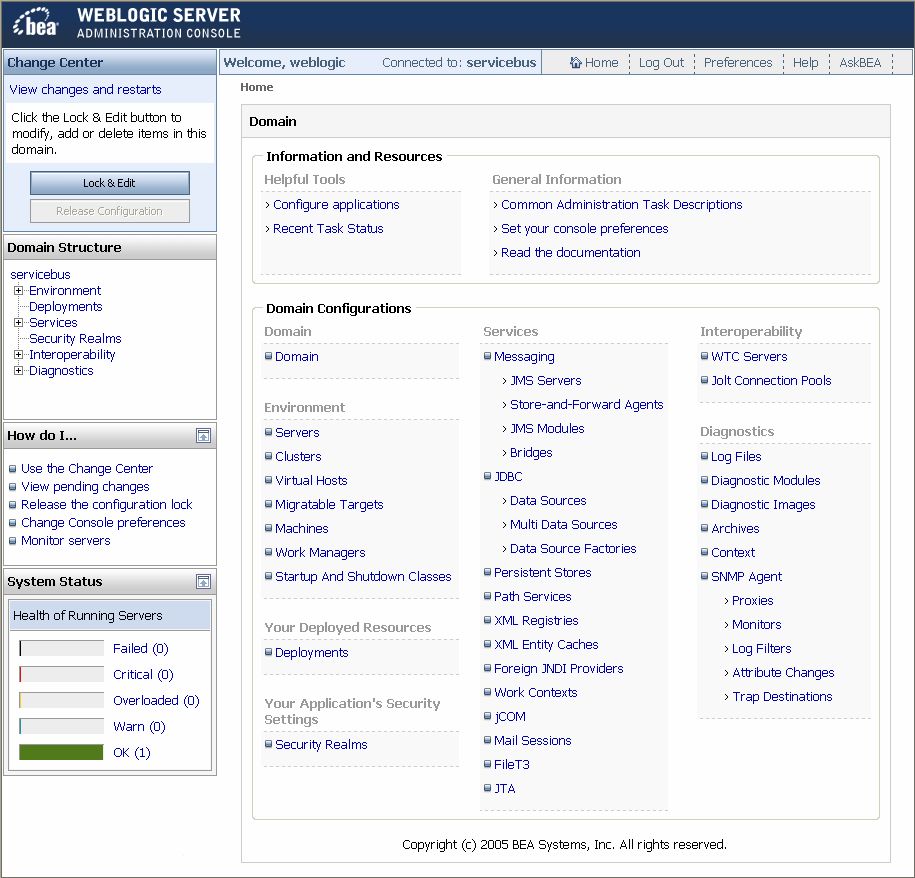Open the Foreign JNDI Providers link

point(558,669)
